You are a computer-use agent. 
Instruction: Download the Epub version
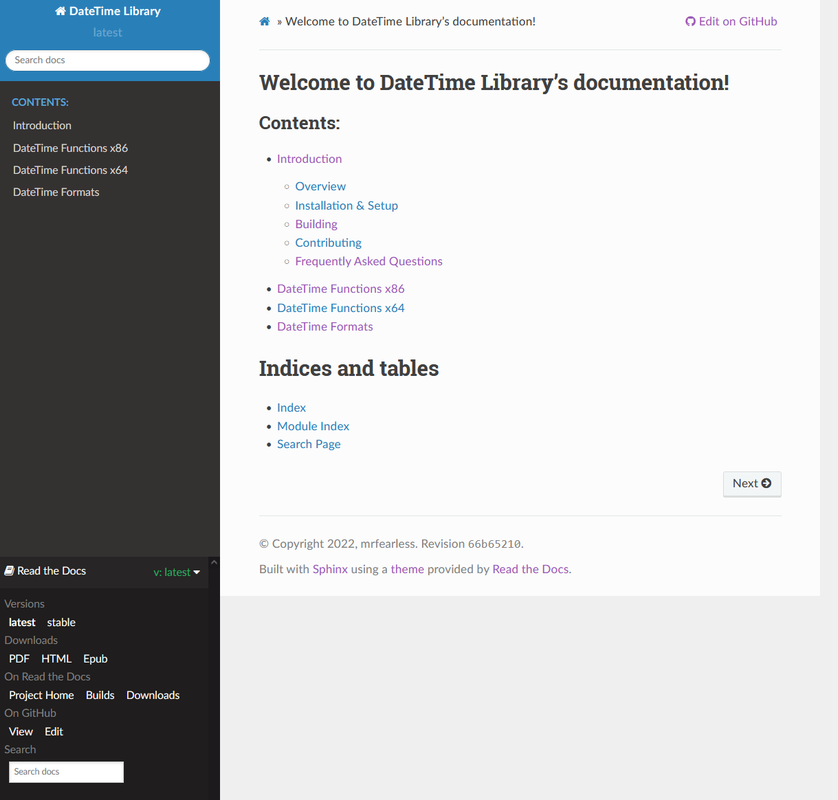pyautogui.click(x=95, y=659)
